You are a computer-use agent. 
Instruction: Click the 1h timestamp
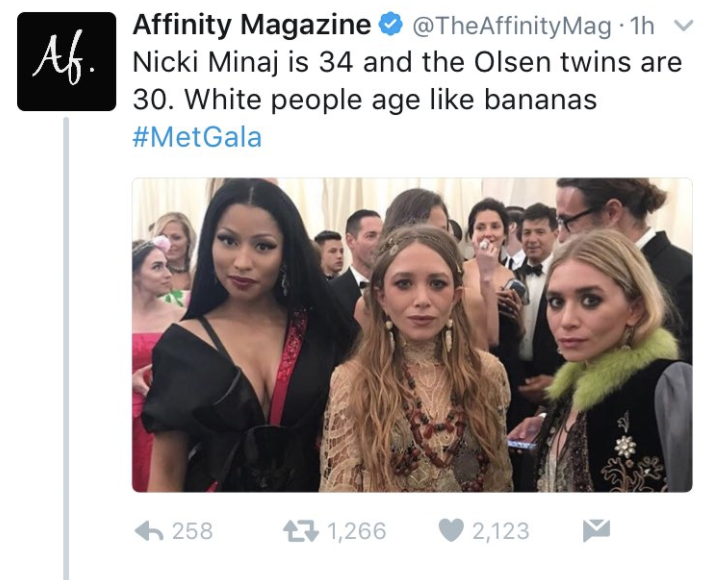[x=642, y=26]
